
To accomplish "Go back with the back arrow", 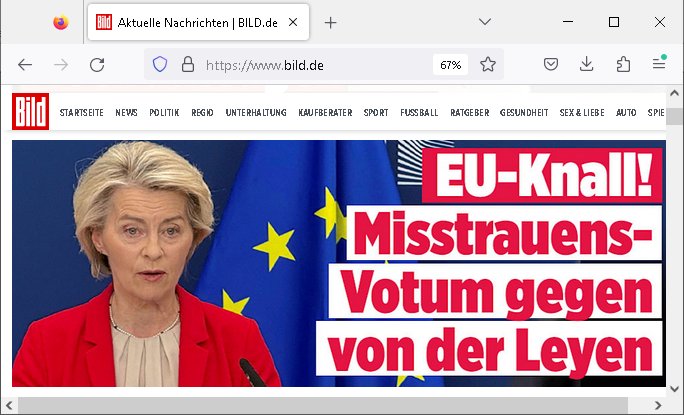I will pyautogui.click(x=25, y=65).
